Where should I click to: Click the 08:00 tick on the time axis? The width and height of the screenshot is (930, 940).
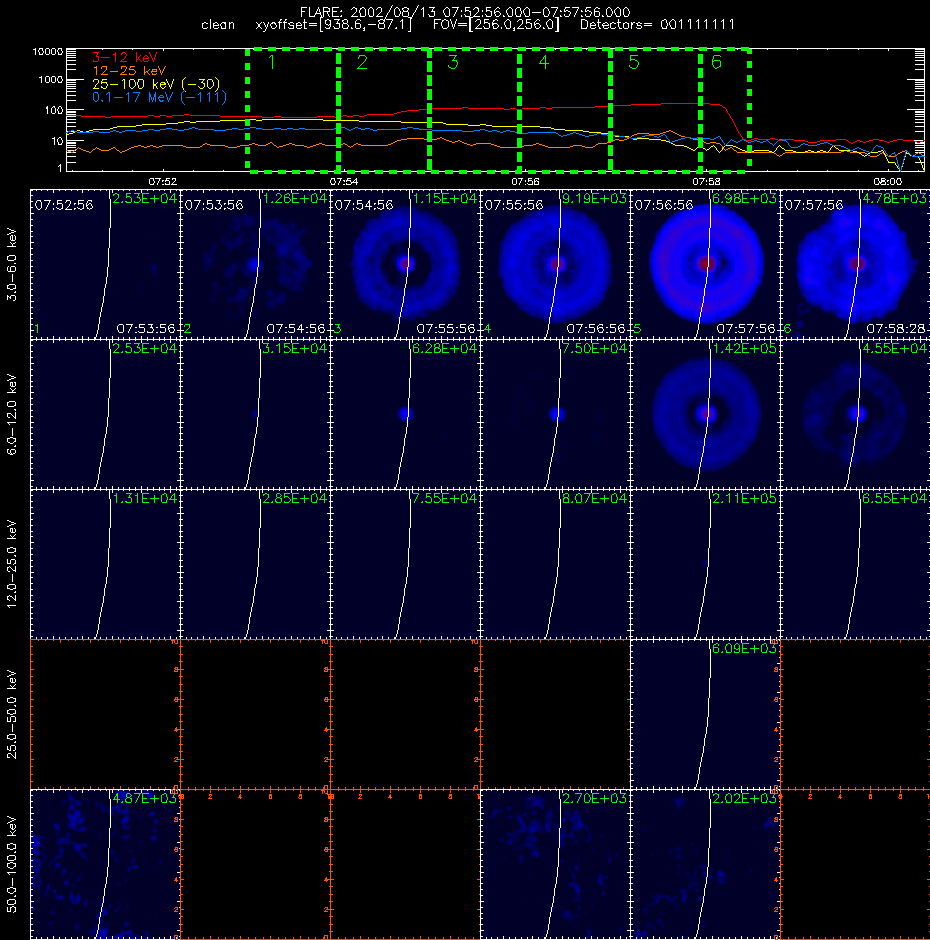click(887, 181)
